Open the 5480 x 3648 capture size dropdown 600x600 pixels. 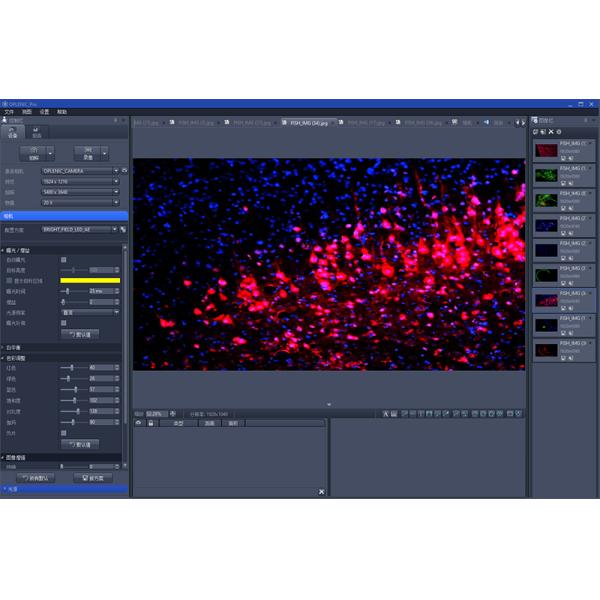[80, 192]
